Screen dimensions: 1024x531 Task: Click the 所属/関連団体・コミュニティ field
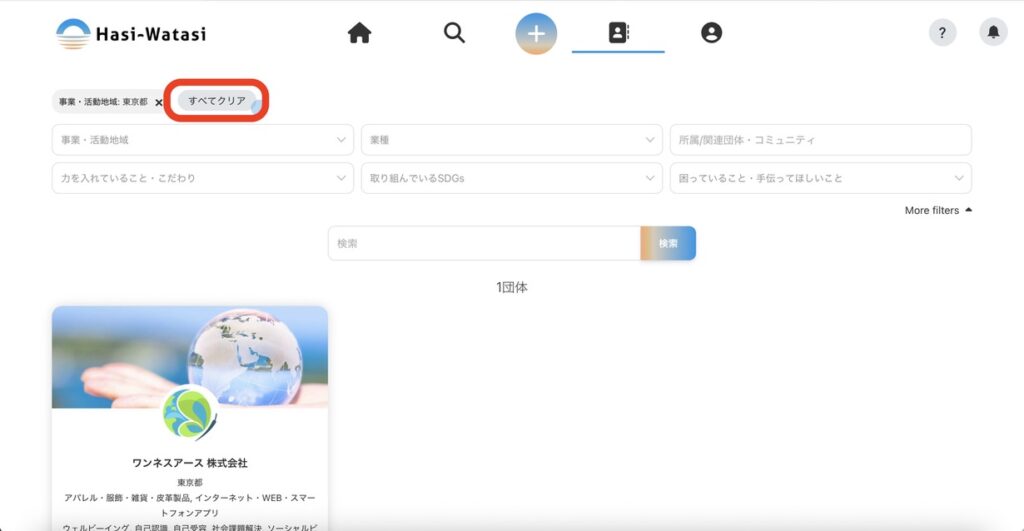click(820, 140)
